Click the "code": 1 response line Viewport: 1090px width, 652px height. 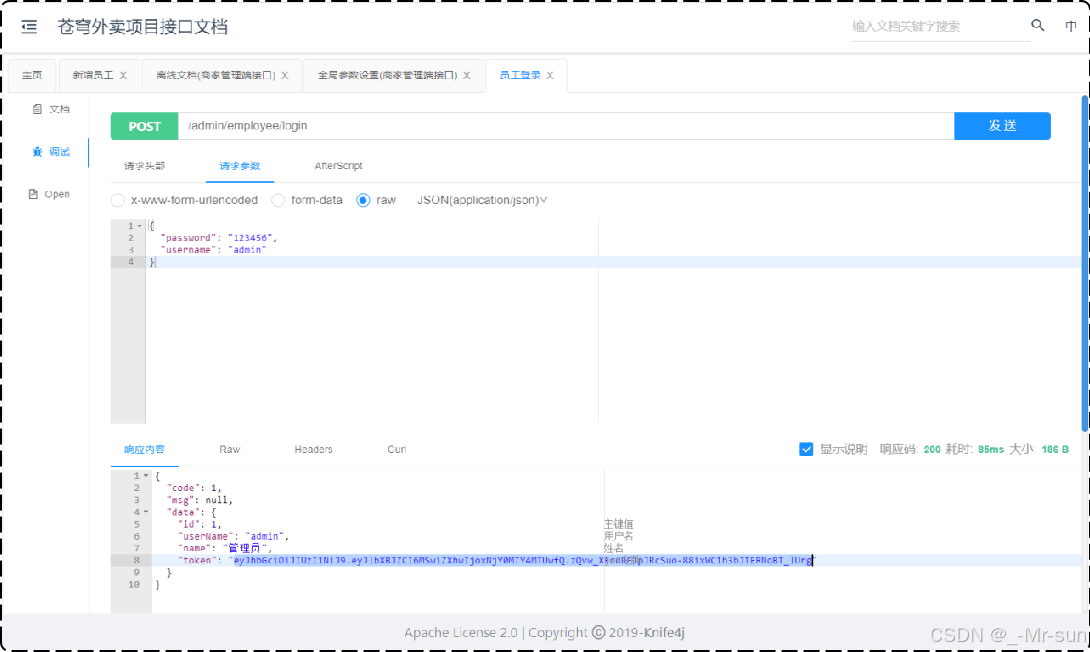click(194, 488)
